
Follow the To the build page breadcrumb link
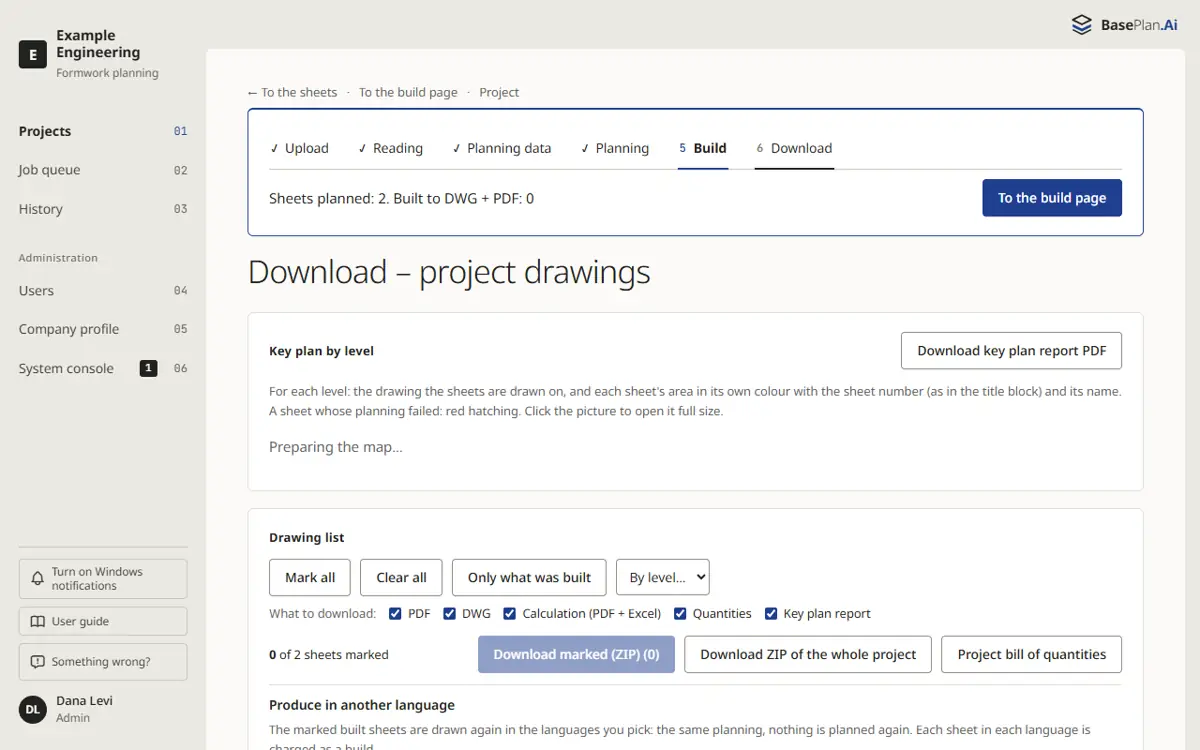click(x=408, y=92)
